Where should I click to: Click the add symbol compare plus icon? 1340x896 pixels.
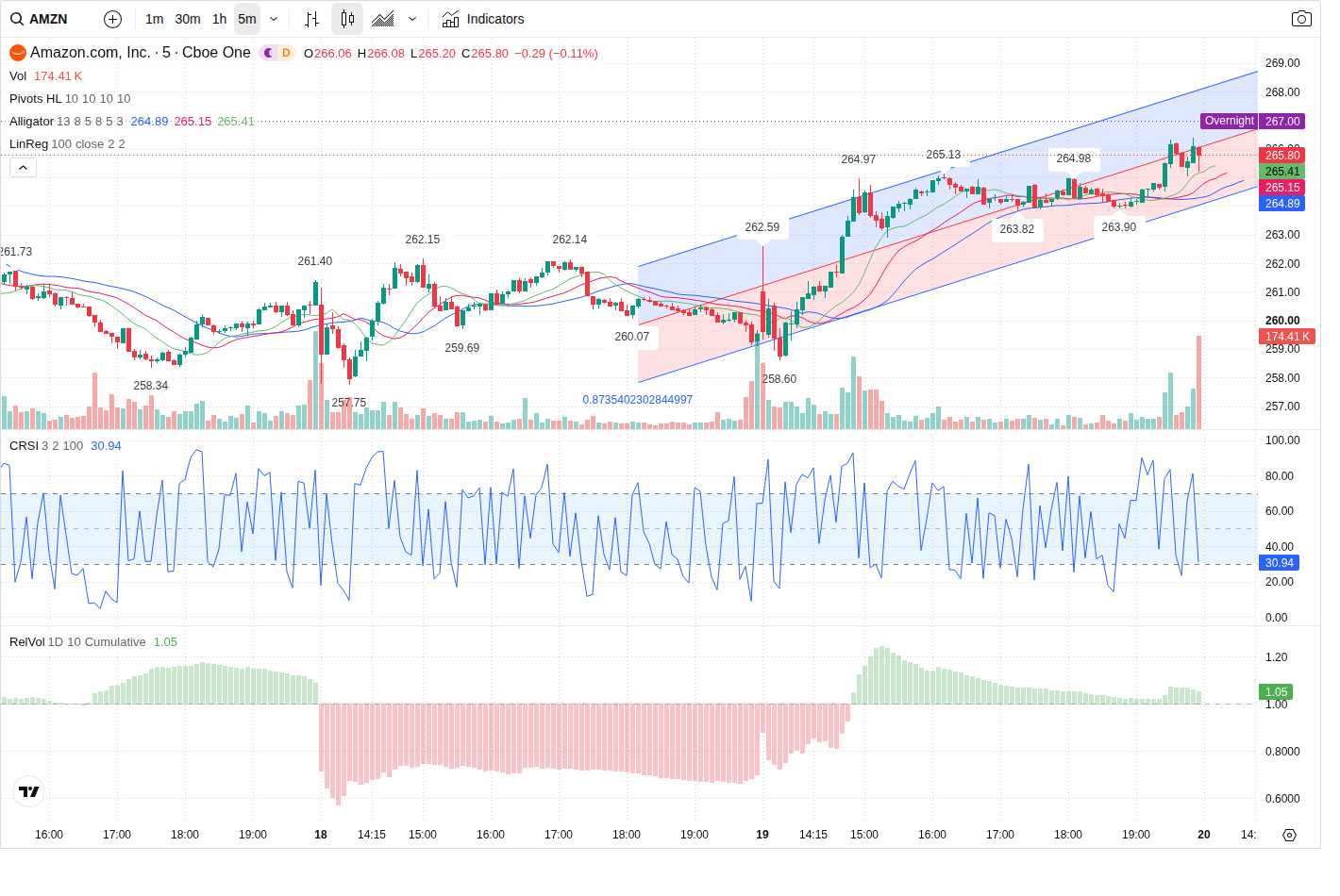tap(112, 19)
